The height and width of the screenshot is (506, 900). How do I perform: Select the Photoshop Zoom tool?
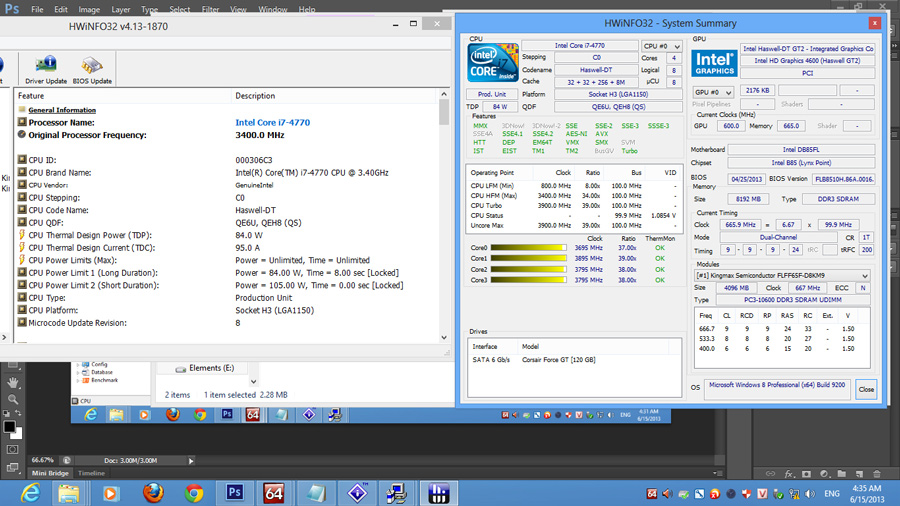click(13, 400)
